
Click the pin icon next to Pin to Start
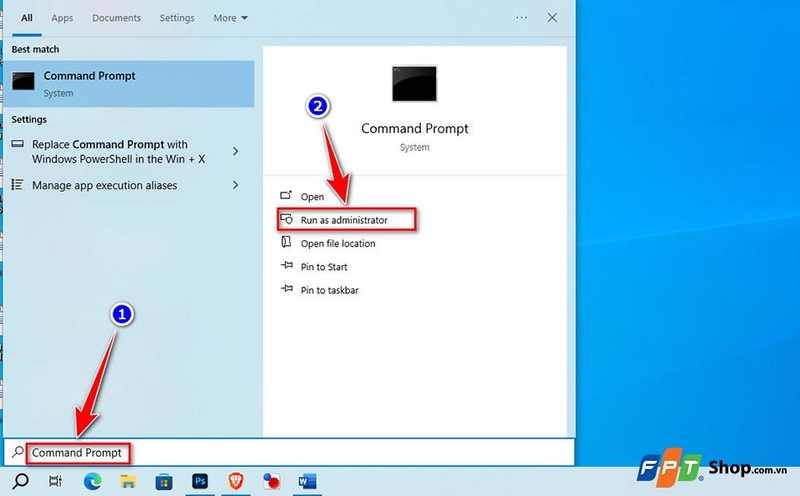[287, 265]
